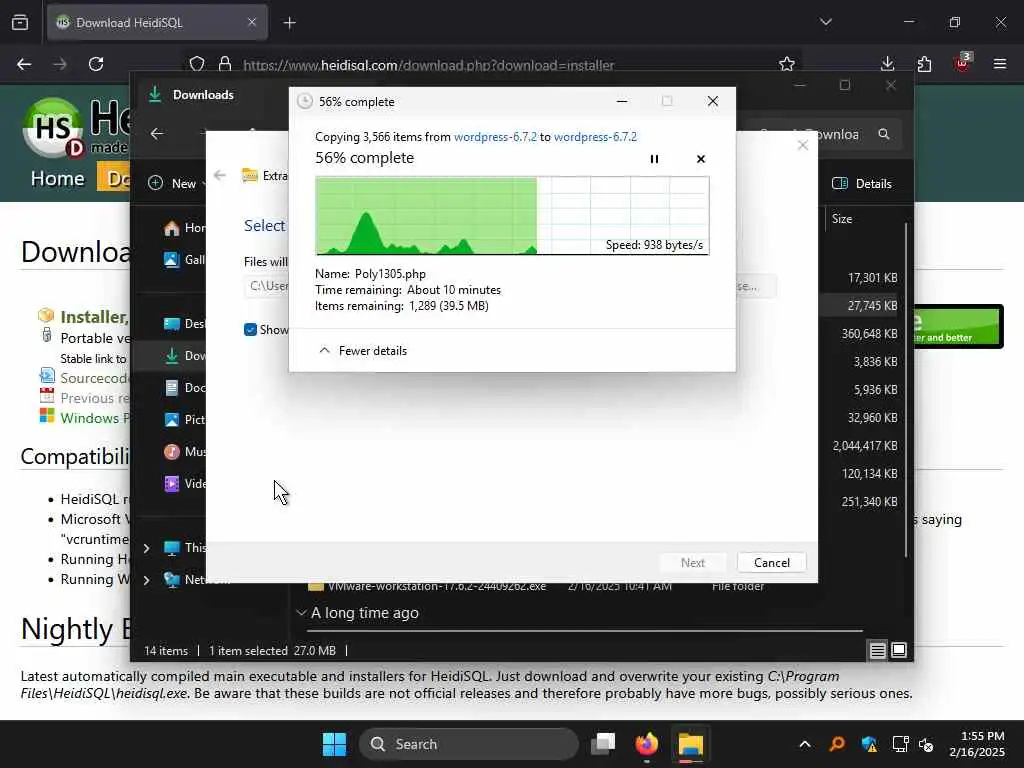The image size is (1024, 768).
Task: Click the Explorer vertical scrollbar
Action: pyautogui.click(x=906, y=390)
